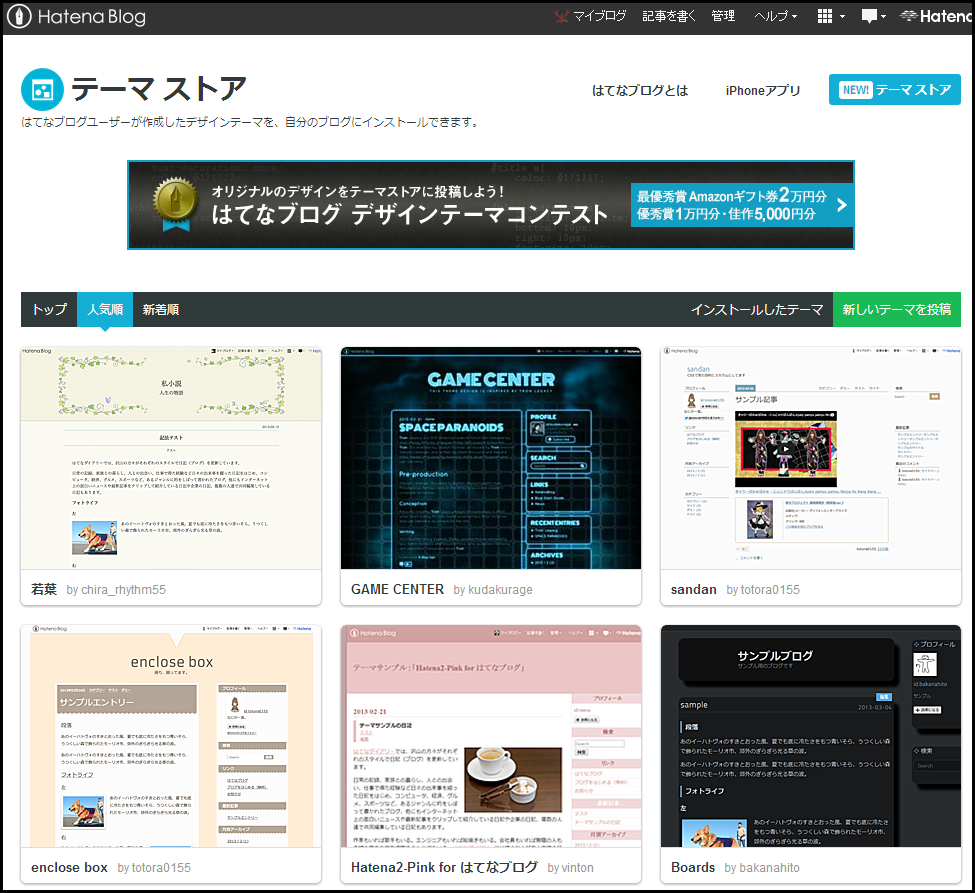
Task: Click 新しいテーマを投稿 green button
Action: coord(897,309)
